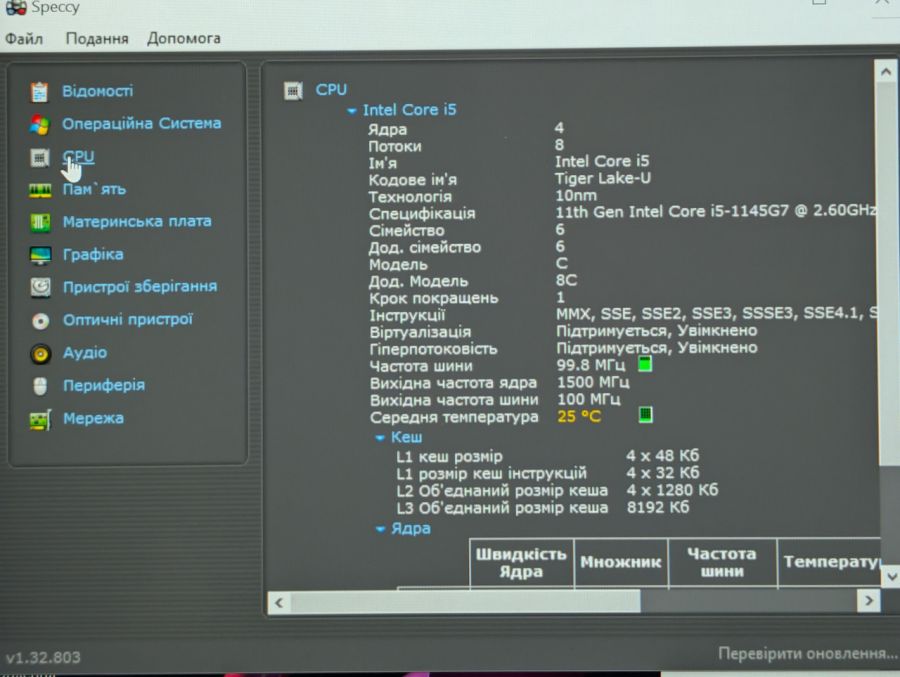Click the Аудіо speaker icon
Image resolution: width=900 pixels, height=677 pixels.
[x=40, y=354]
